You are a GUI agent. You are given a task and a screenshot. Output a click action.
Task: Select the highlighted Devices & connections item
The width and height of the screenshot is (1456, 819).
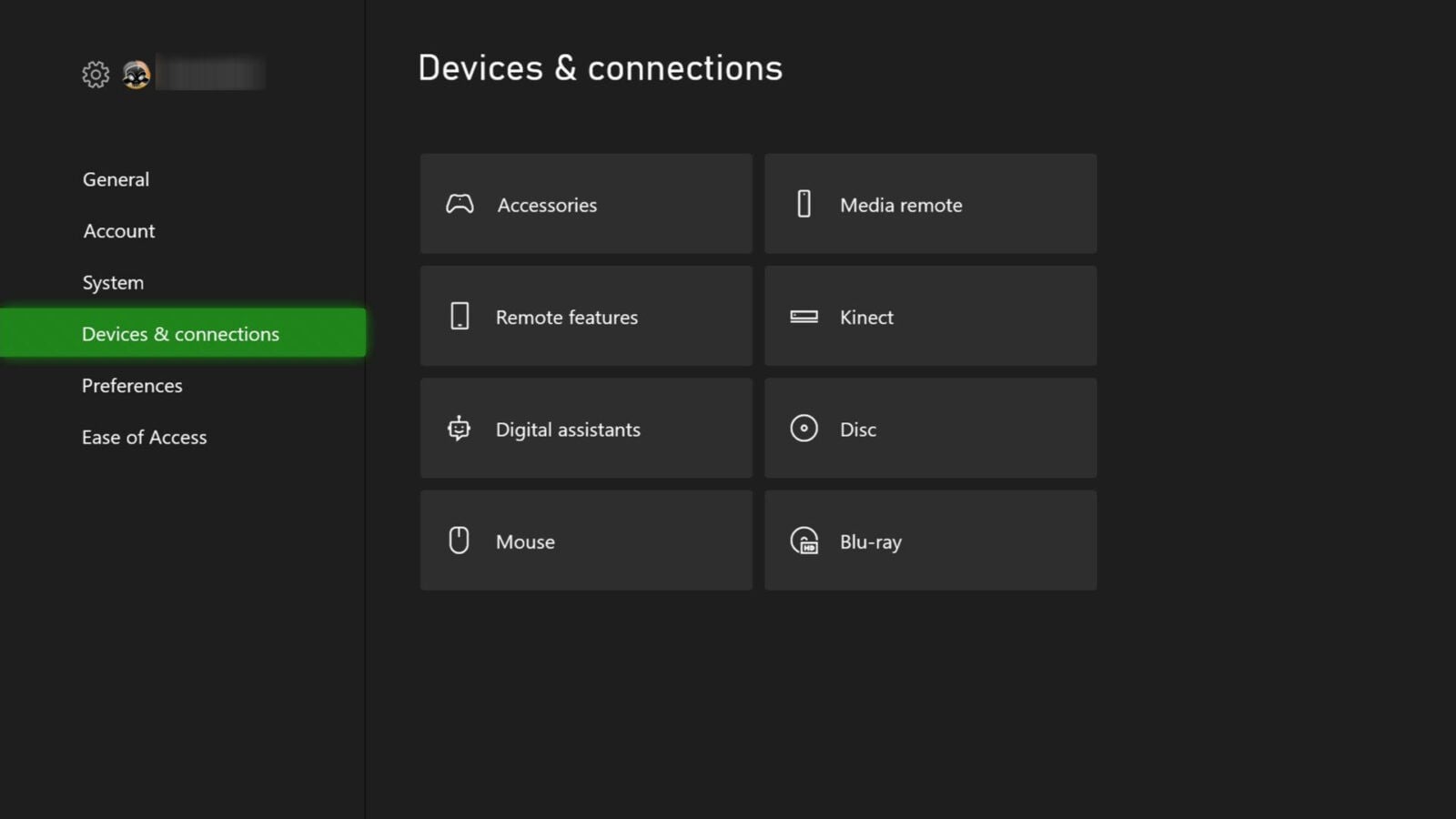(x=181, y=334)
